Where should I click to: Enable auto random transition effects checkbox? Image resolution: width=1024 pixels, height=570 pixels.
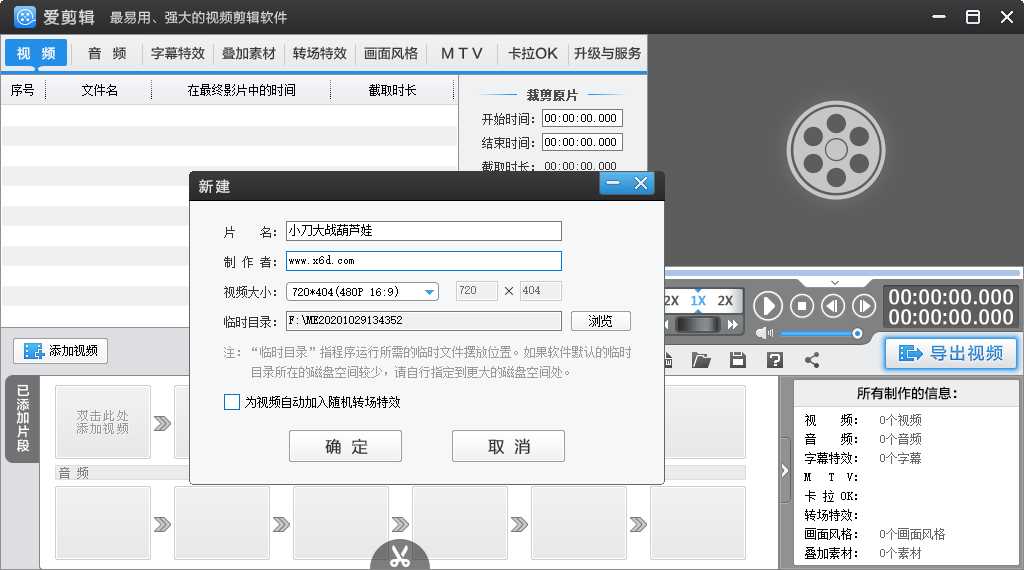(x=232, y=402)
